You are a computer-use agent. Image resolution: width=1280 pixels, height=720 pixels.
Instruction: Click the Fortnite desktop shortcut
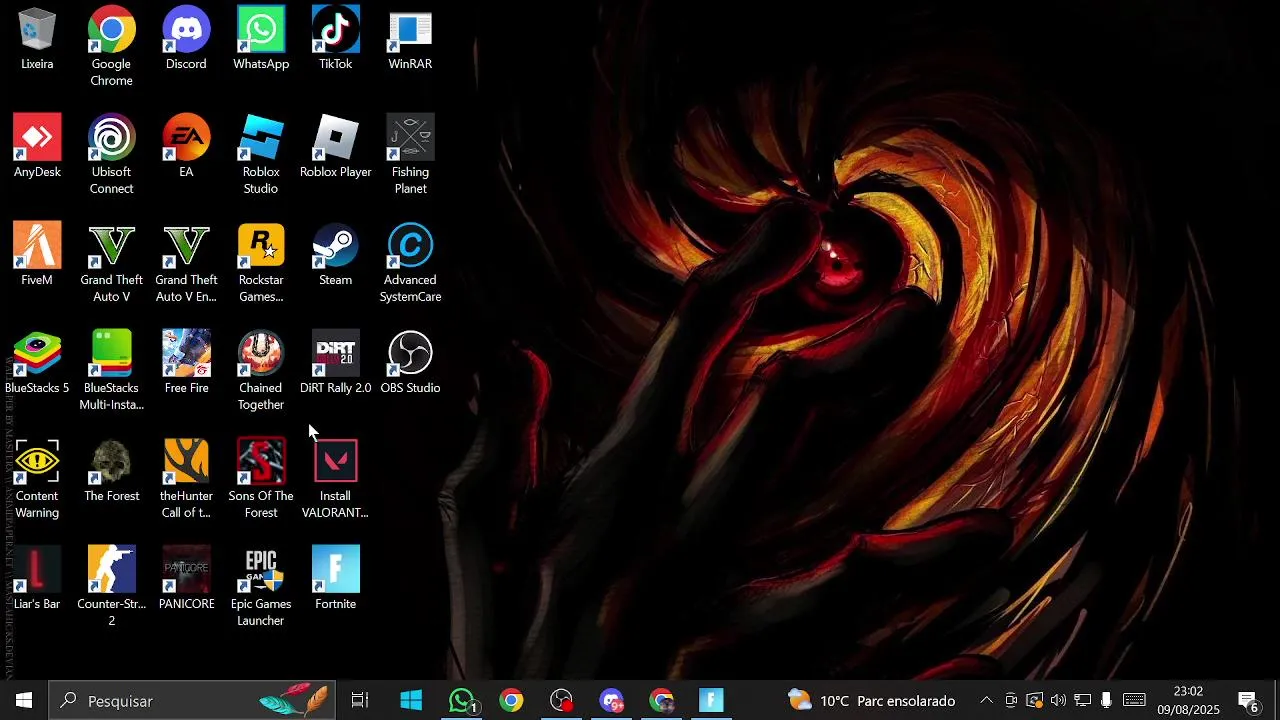tap(335, 579)
